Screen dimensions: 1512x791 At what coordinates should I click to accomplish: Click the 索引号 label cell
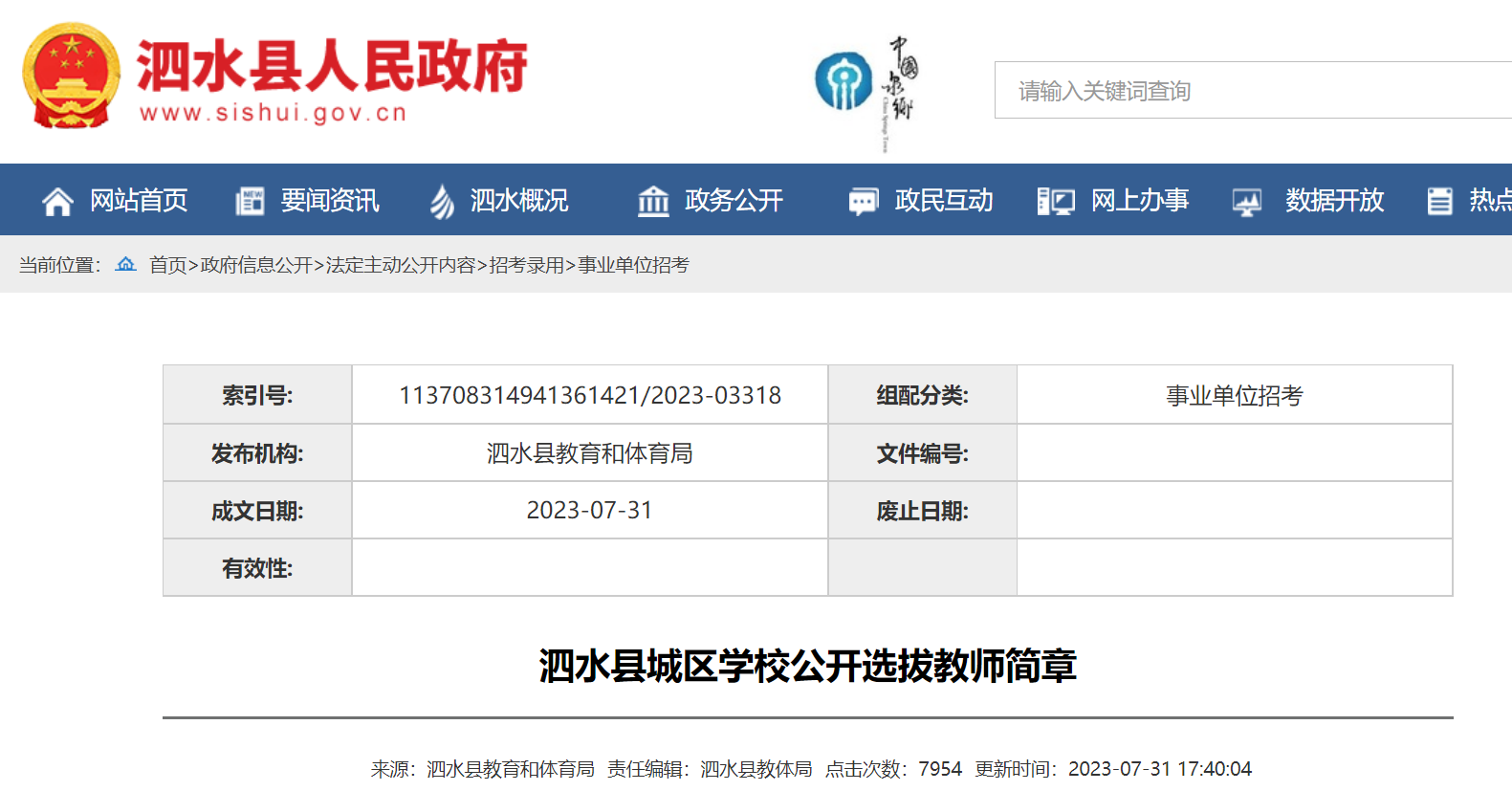click(257, 394)
